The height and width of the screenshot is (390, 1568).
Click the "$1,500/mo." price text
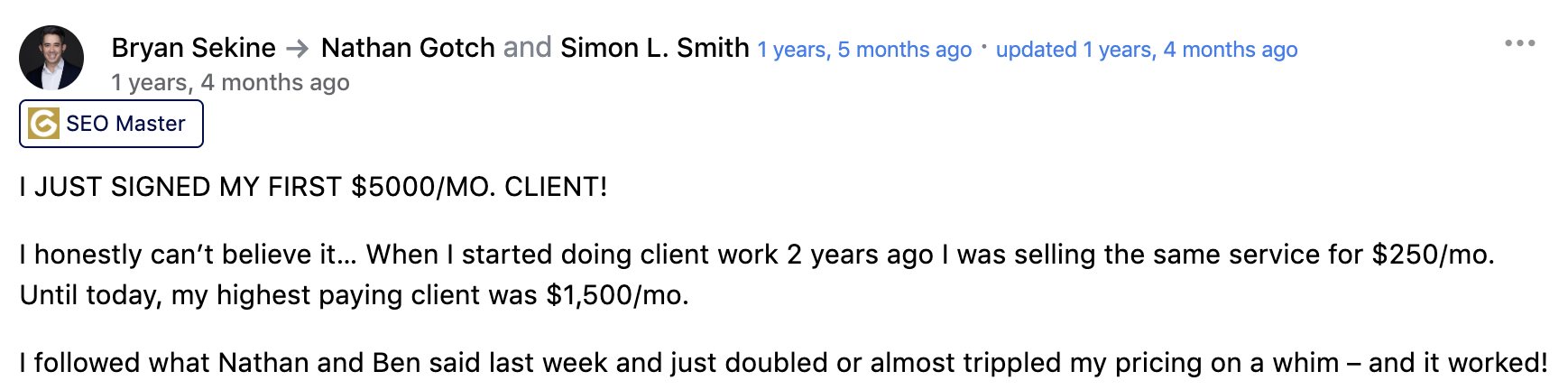pos(617,295)
